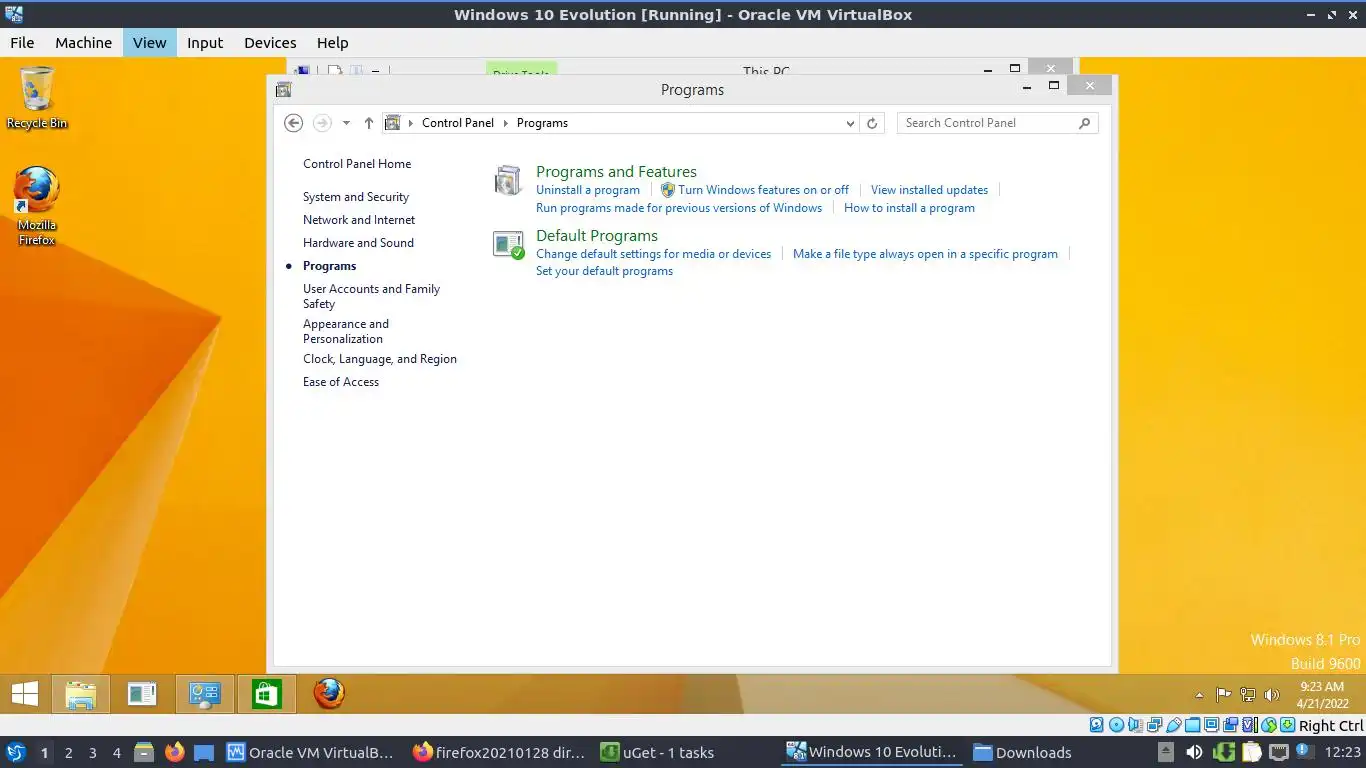Open the VirtualBox Help menu
Image resolution: width=1366 pixels, height=768 pixels.
pyautogui.click(x=332, y=42)
